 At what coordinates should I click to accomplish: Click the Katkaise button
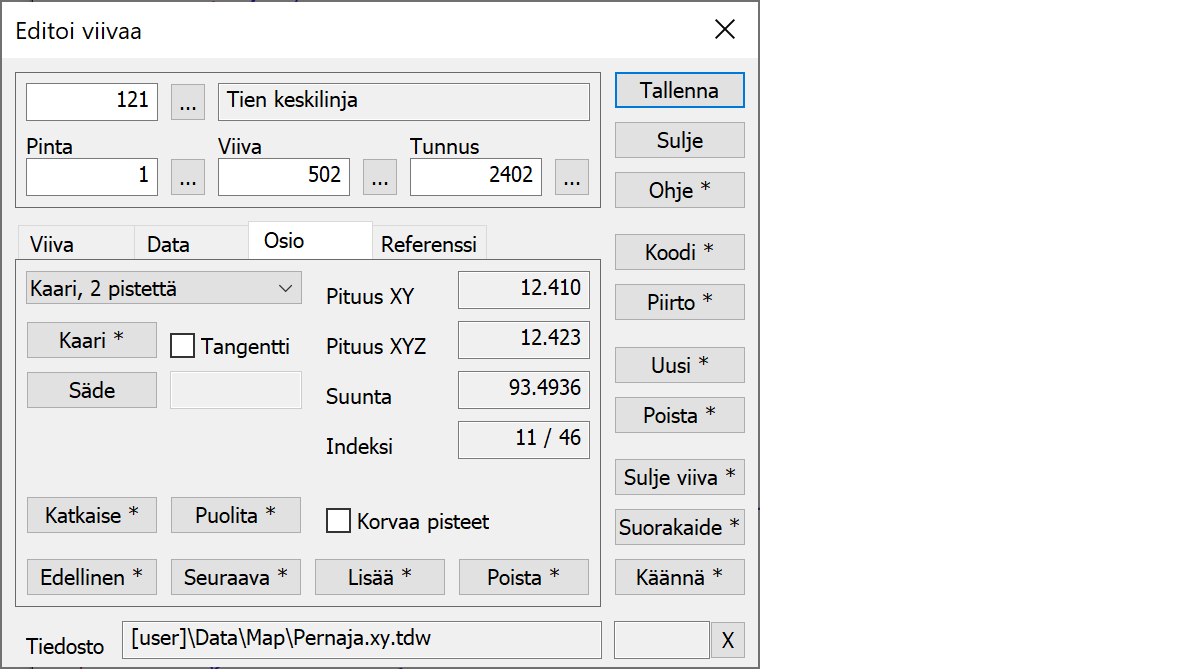[92, 516]
